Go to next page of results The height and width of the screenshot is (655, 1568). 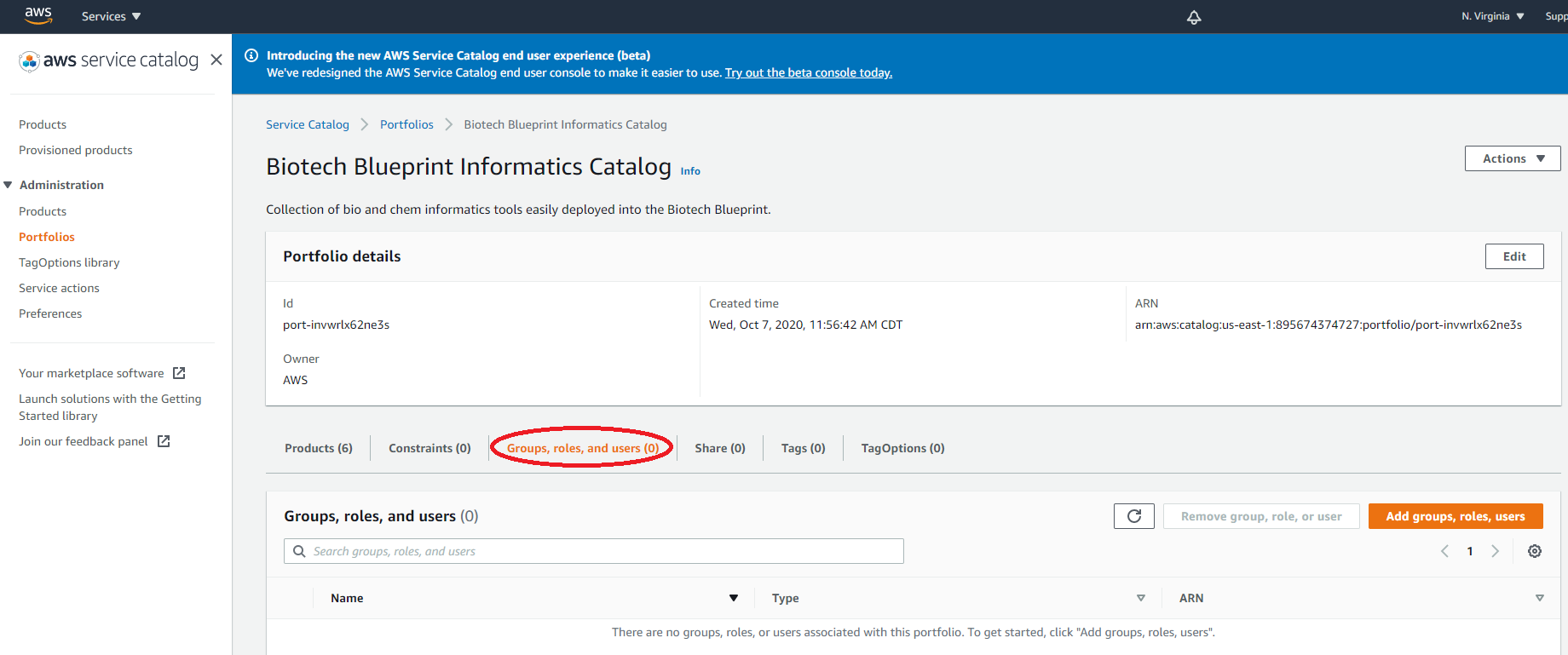pos(1495,551)
